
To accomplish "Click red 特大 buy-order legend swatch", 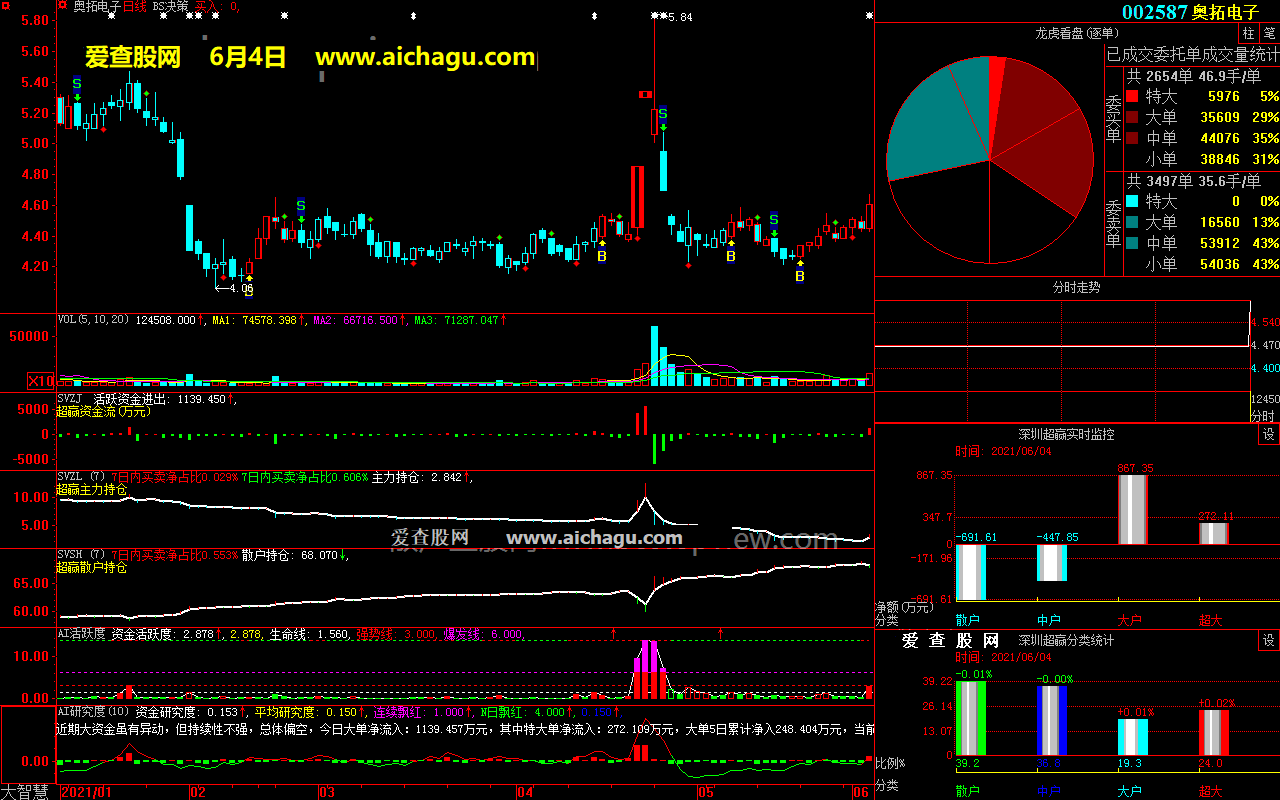I will point(1131,97).
